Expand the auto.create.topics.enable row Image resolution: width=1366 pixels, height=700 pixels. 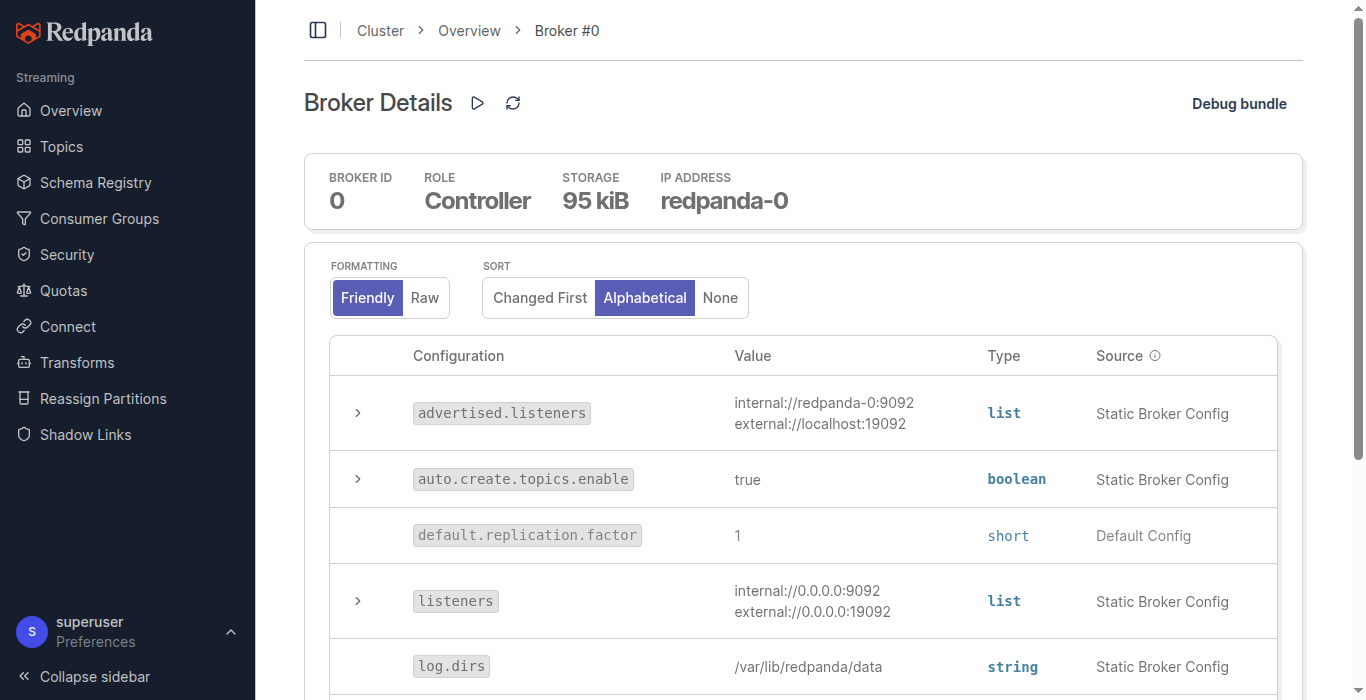(358, 479)
